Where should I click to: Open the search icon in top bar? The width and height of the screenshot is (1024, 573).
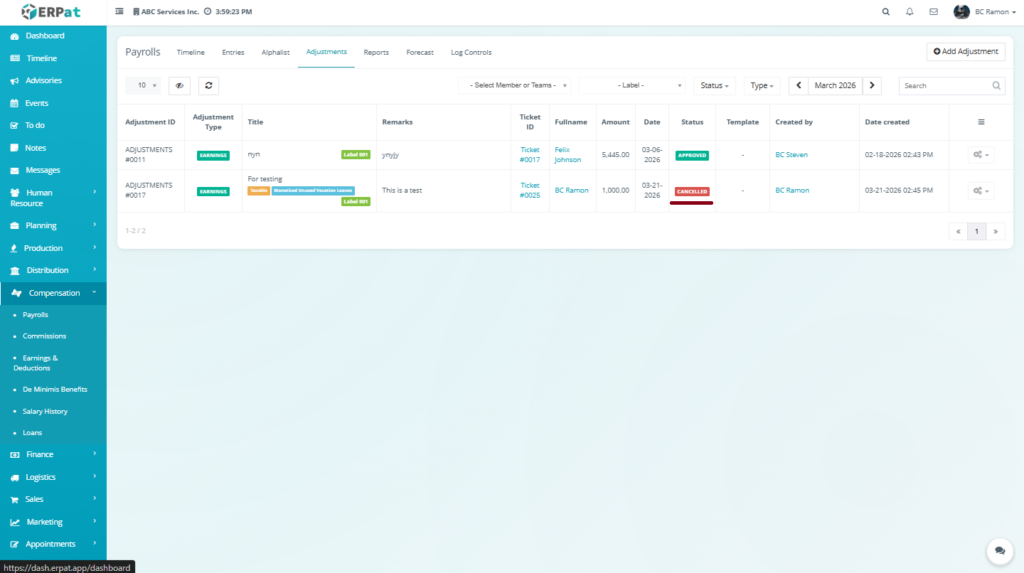[x=885, y=12]
